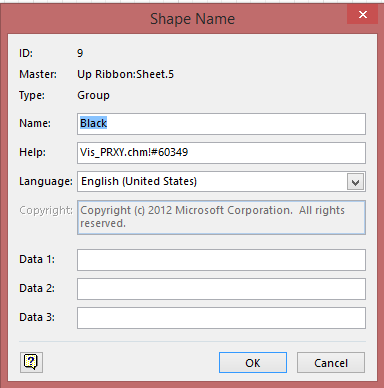Screen dimensions: 384x388
Task: Click the ID value '9'
Action: coord(80,53)
